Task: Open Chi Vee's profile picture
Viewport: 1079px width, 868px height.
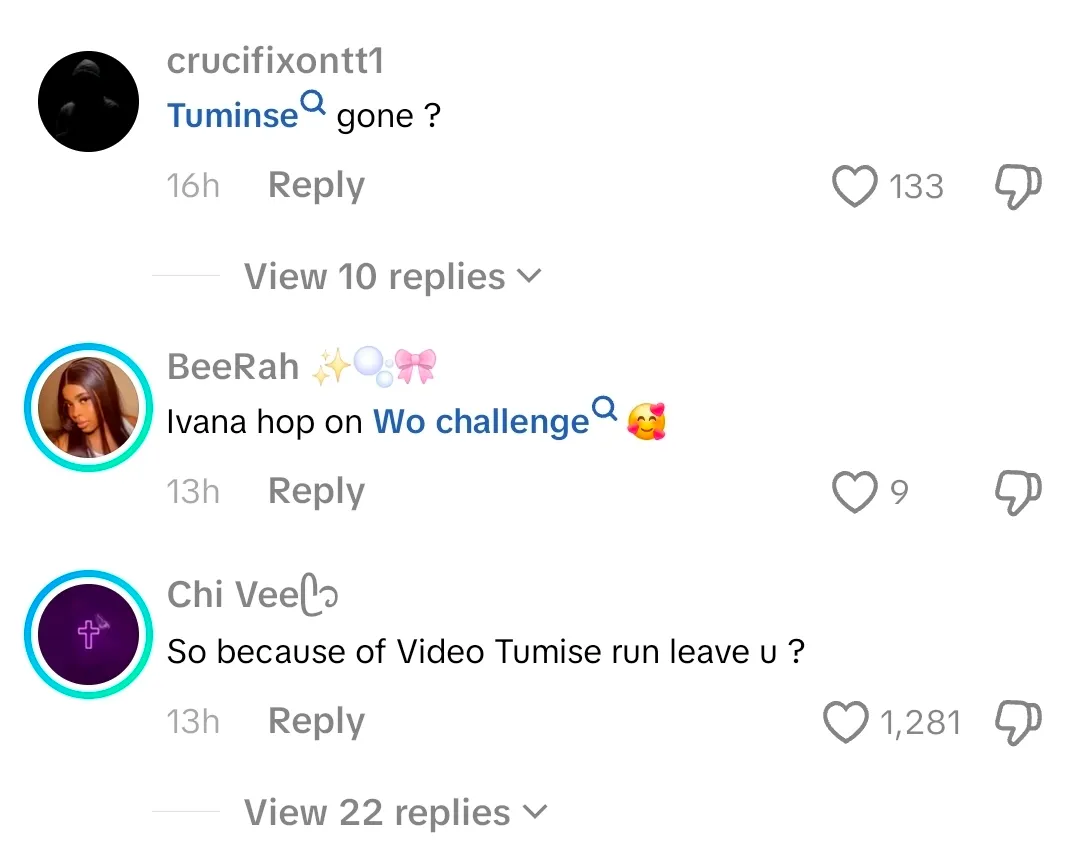Action: coord(88,636)
